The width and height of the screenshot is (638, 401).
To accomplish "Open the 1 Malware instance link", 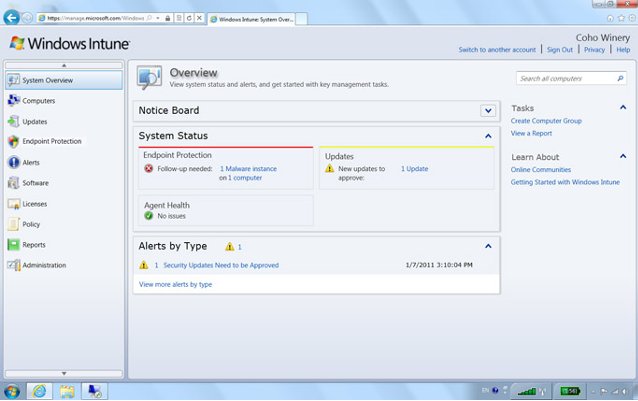I will click(248, 169).
